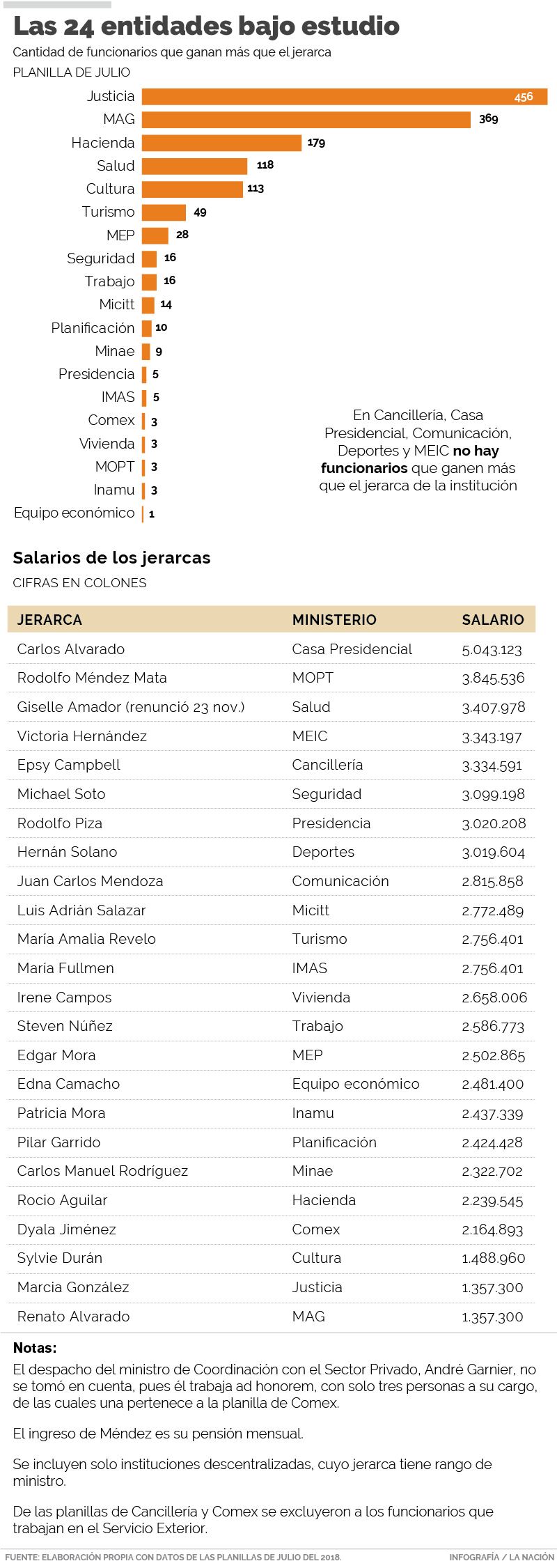557x1568 pixels.
Task: Click Rodolfo Méndez Mata's name
Action: click(x=92, y=678)
